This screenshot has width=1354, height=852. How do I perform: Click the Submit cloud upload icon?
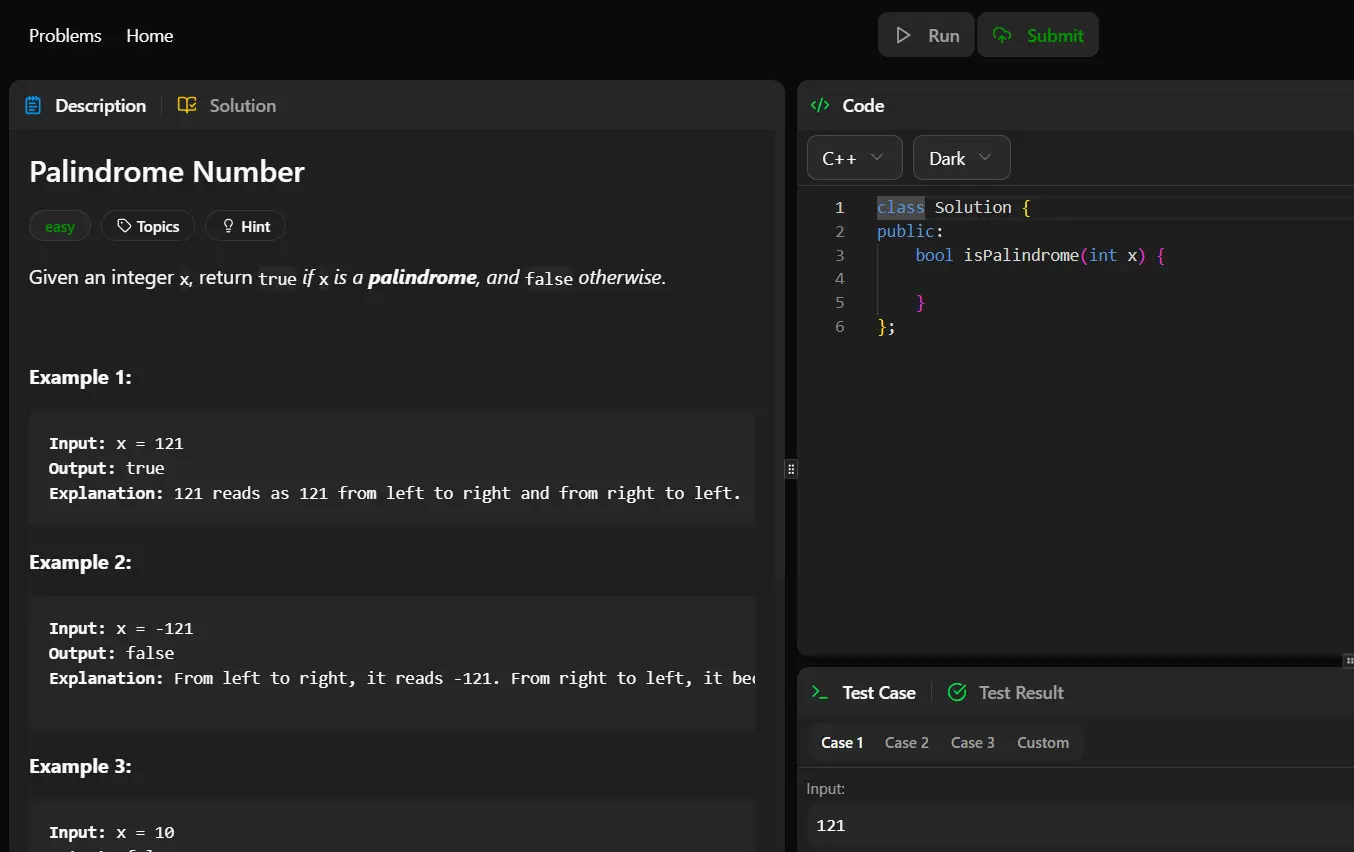1002,35
